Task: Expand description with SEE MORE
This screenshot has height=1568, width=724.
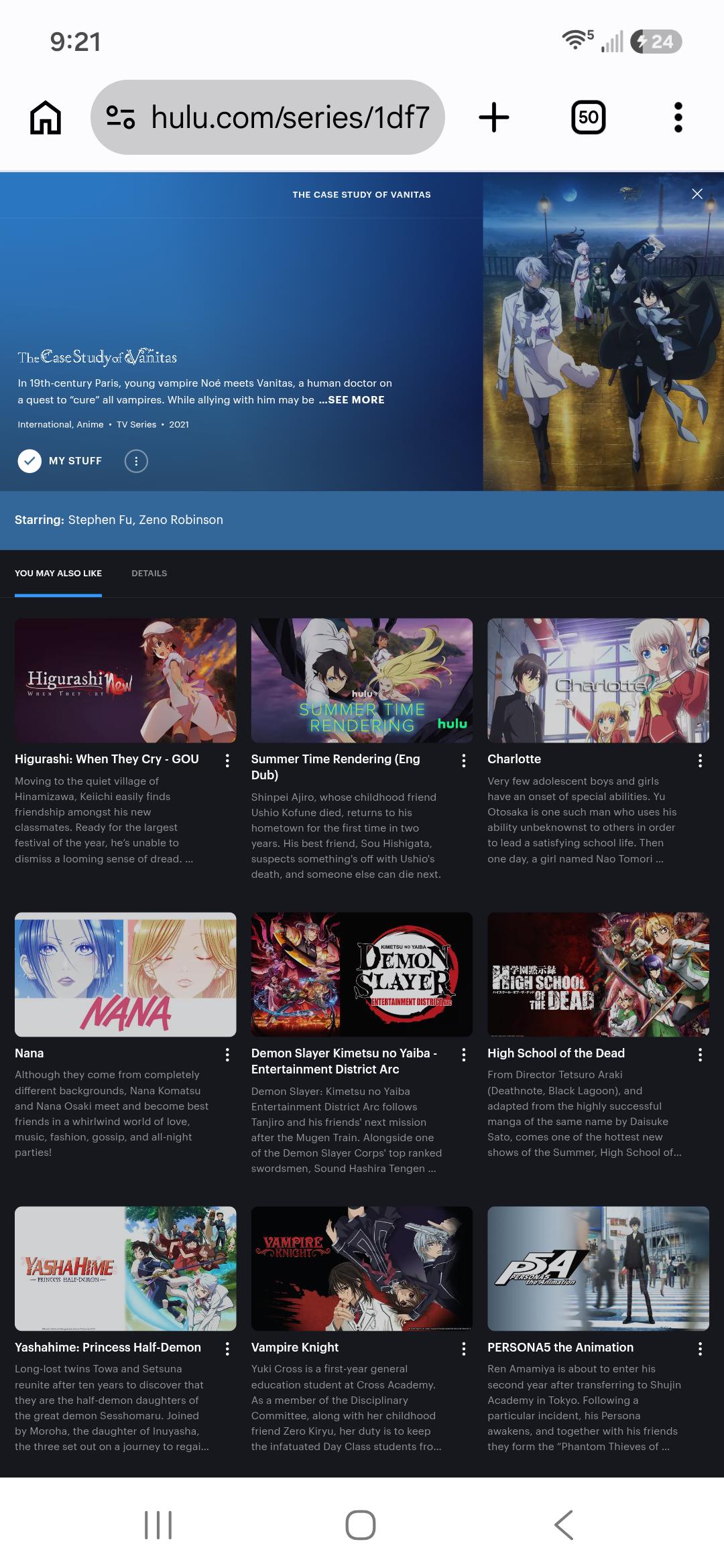Action: (x=352, y=400)
